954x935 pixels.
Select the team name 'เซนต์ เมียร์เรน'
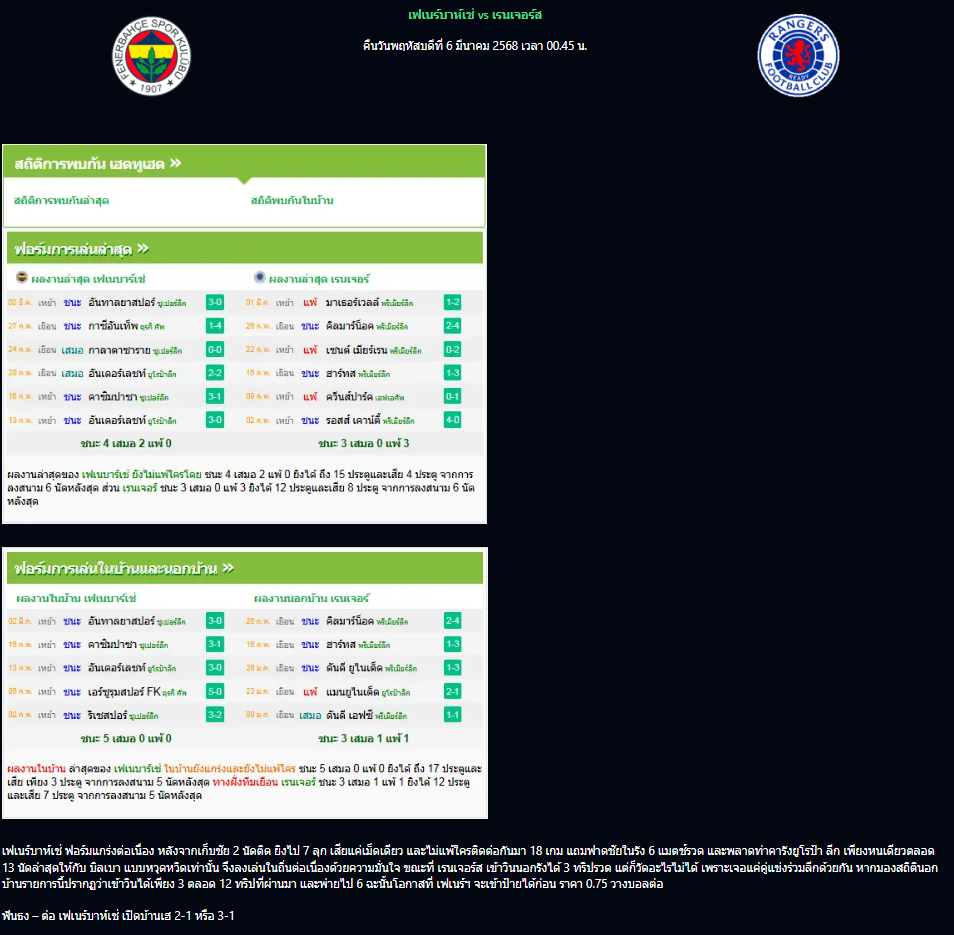357,350
